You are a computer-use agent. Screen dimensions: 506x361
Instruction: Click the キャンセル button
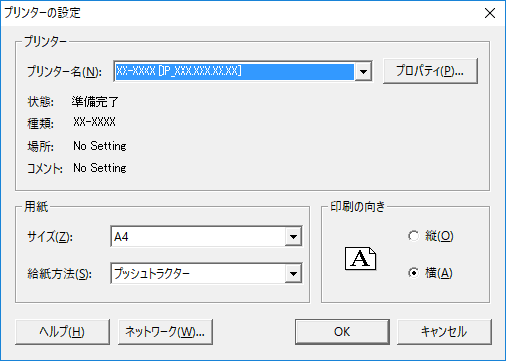(x=444, y=332)
